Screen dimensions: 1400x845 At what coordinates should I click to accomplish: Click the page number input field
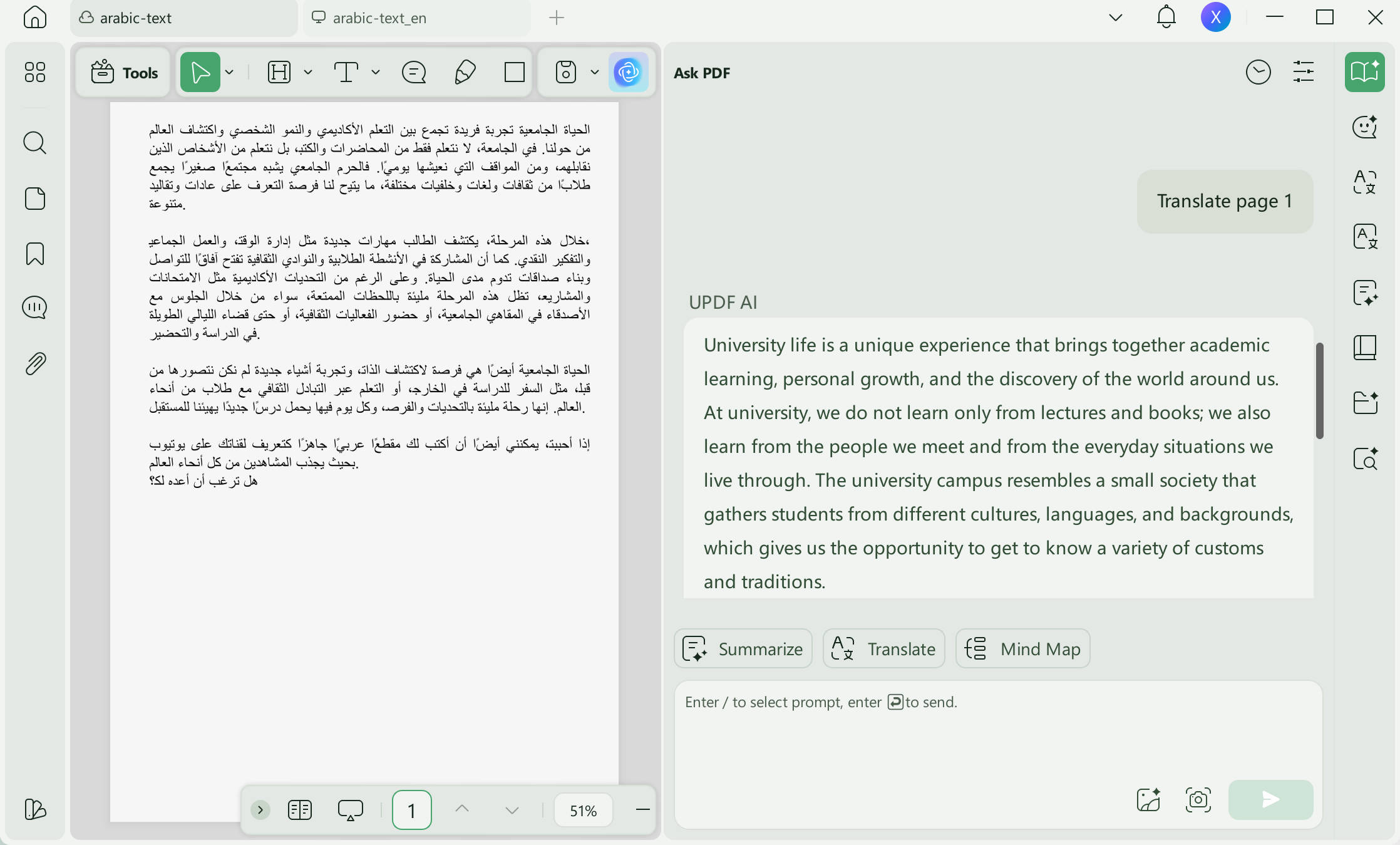411,811
